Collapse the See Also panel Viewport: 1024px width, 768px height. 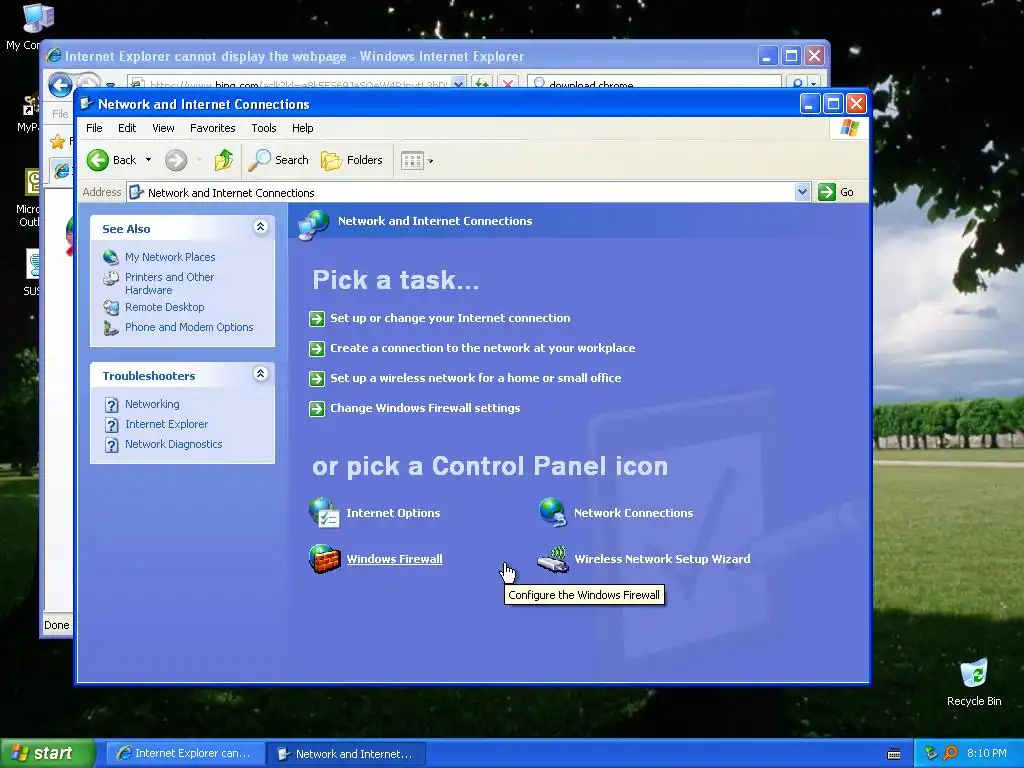point(260,227)
